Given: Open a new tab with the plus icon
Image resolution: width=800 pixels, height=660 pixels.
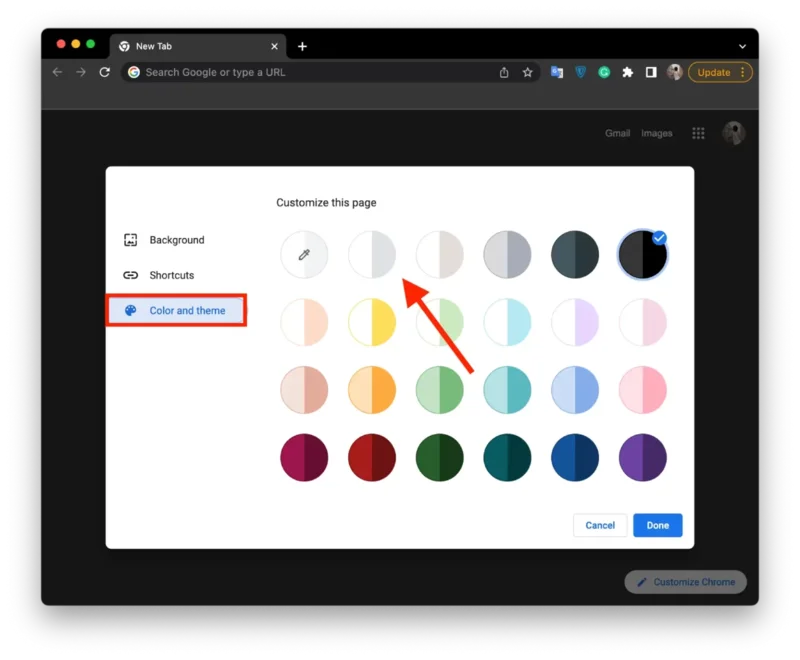Looking at the screenshot, I should point(302,46).
